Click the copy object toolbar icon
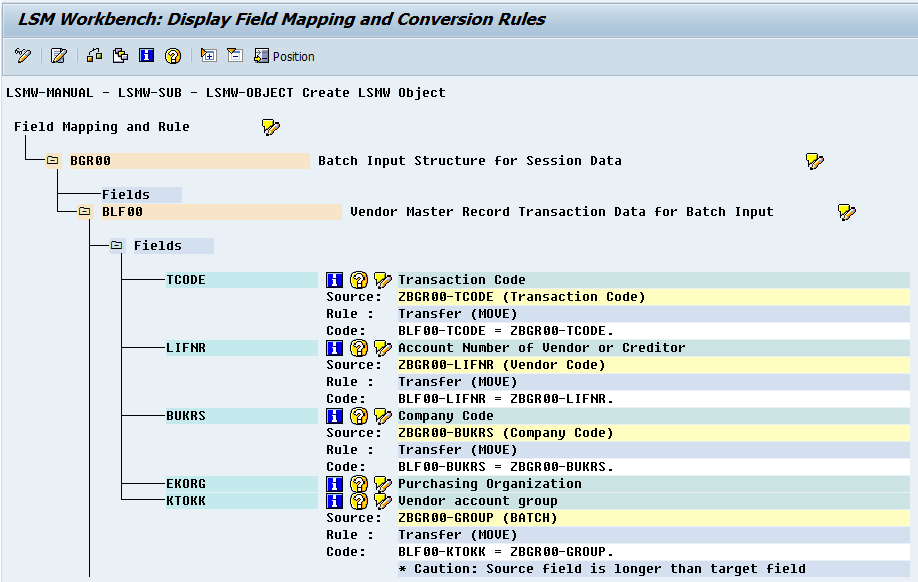The image size is (918, 582). (x=120, y=55)
